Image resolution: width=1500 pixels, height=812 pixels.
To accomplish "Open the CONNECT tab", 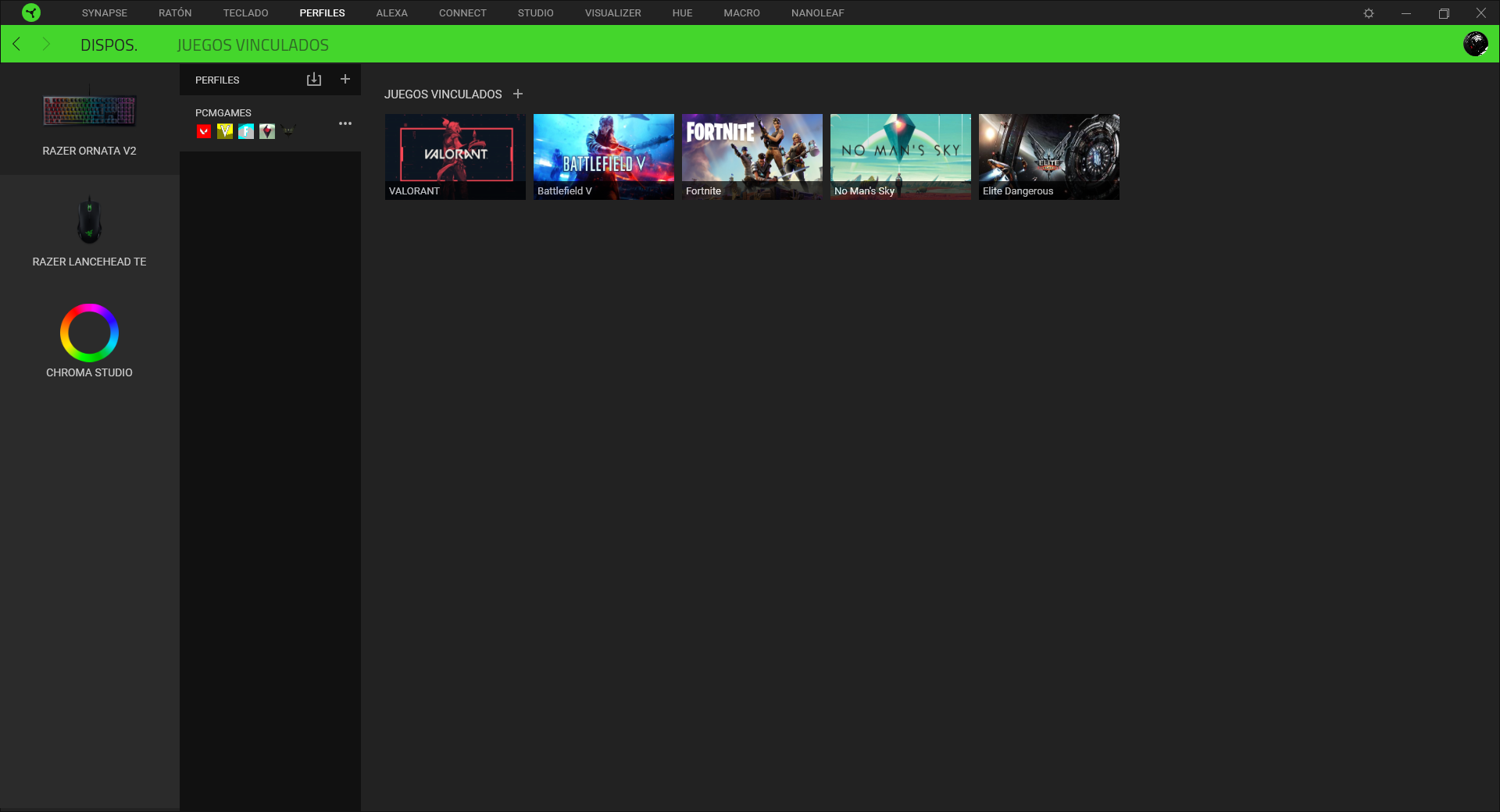I will [x=462, y=13].
